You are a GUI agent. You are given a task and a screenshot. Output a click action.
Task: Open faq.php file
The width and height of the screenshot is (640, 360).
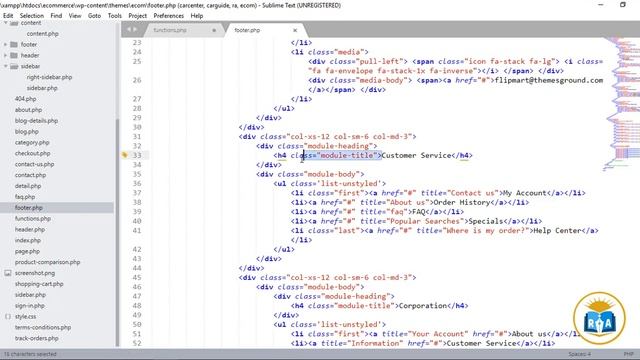tap(25, 197)
